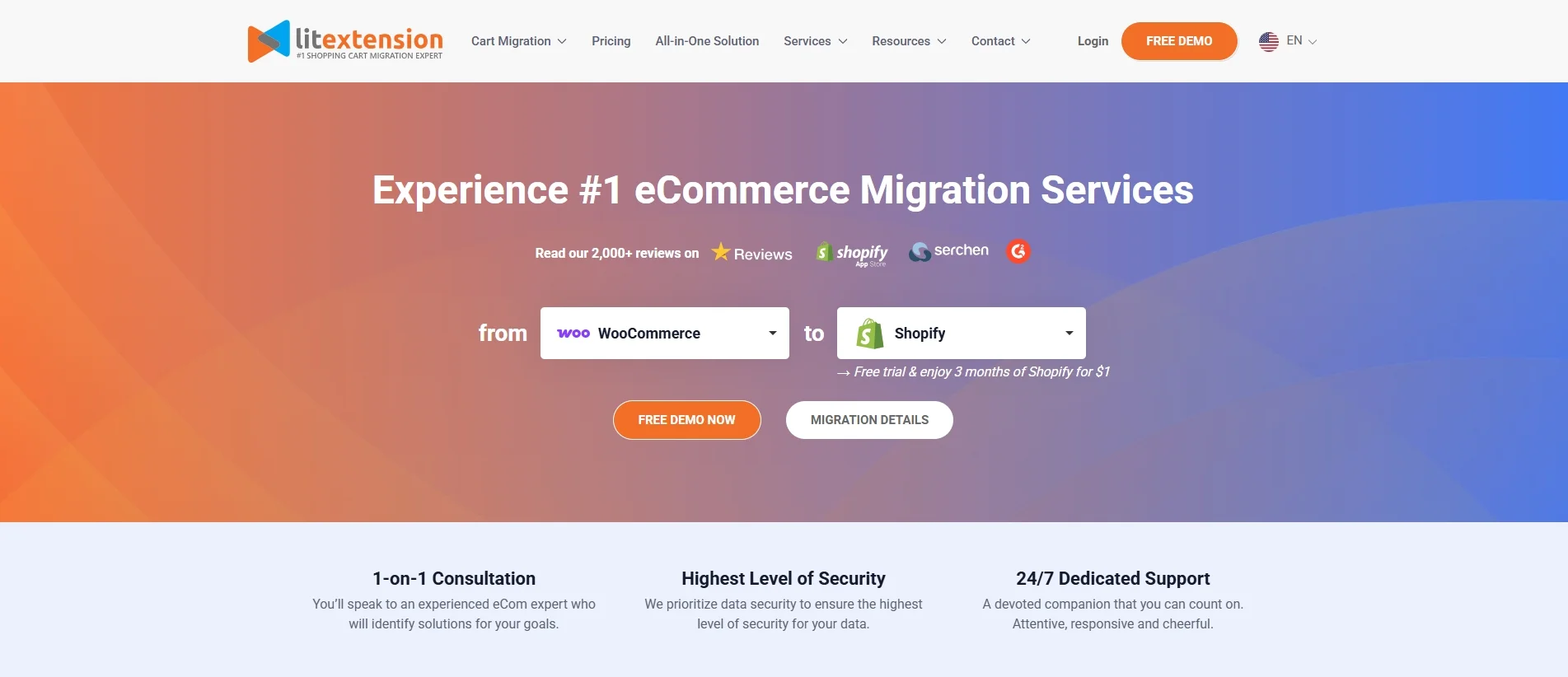Open the EN language selector
1568x677 pixels.
click(1301, 41)
